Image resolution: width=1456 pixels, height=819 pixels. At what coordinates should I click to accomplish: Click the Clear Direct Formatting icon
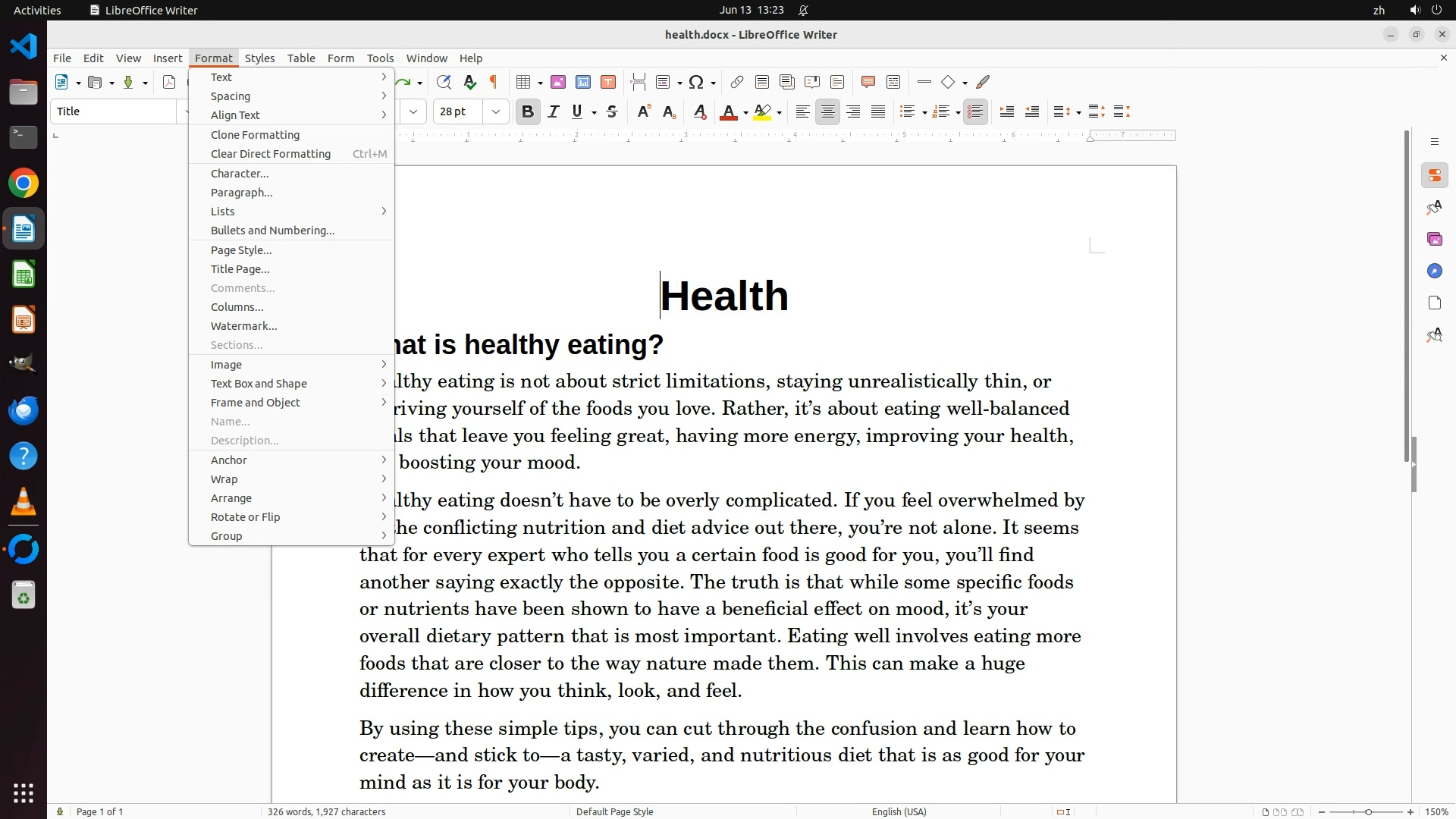pyautogui.click(x=700, y=112)
